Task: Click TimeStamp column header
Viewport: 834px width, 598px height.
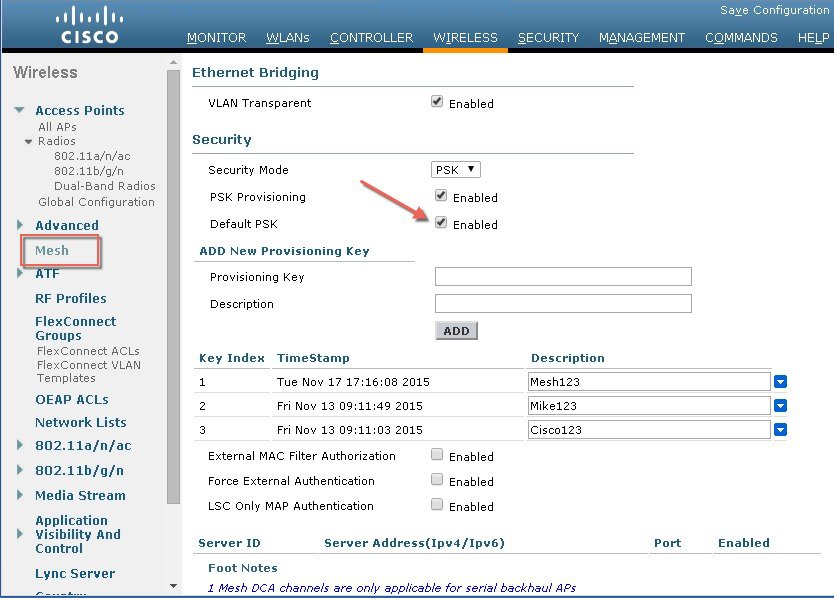Action: click(313, 358)
